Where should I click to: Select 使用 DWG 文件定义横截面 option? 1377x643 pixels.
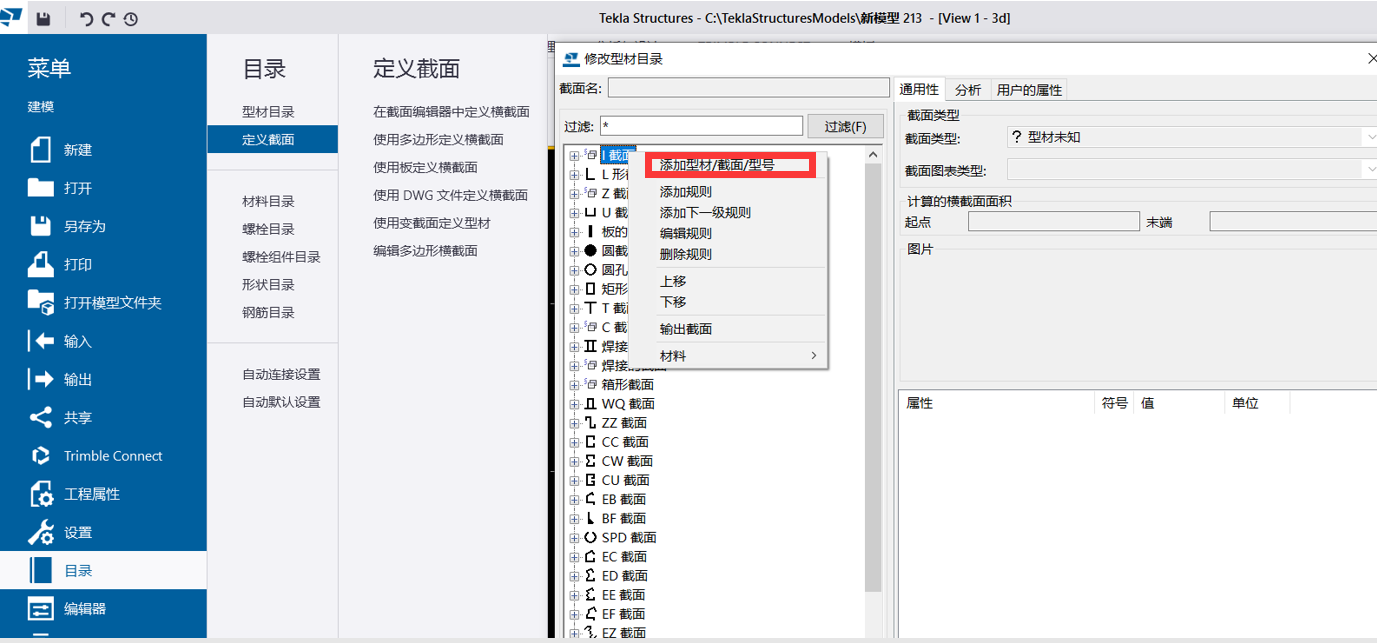pos(450,195)
